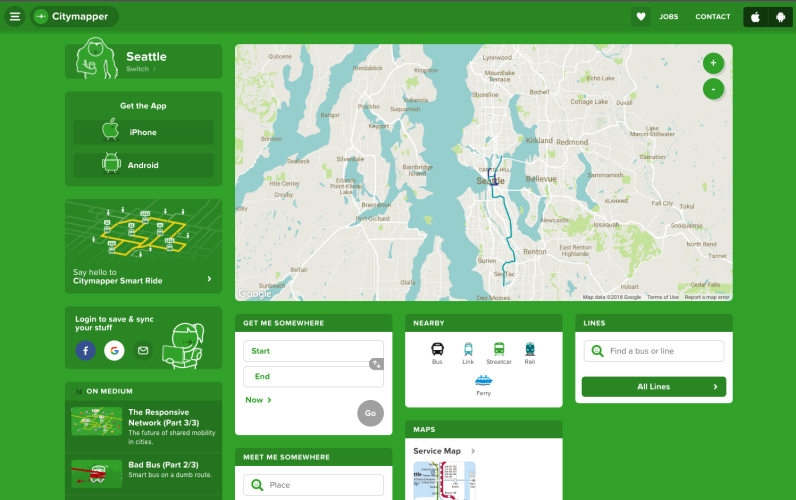The width and height of the screenshot is (796, 500).
Task: Login with Google icon
Action: [x=114, y=350]
